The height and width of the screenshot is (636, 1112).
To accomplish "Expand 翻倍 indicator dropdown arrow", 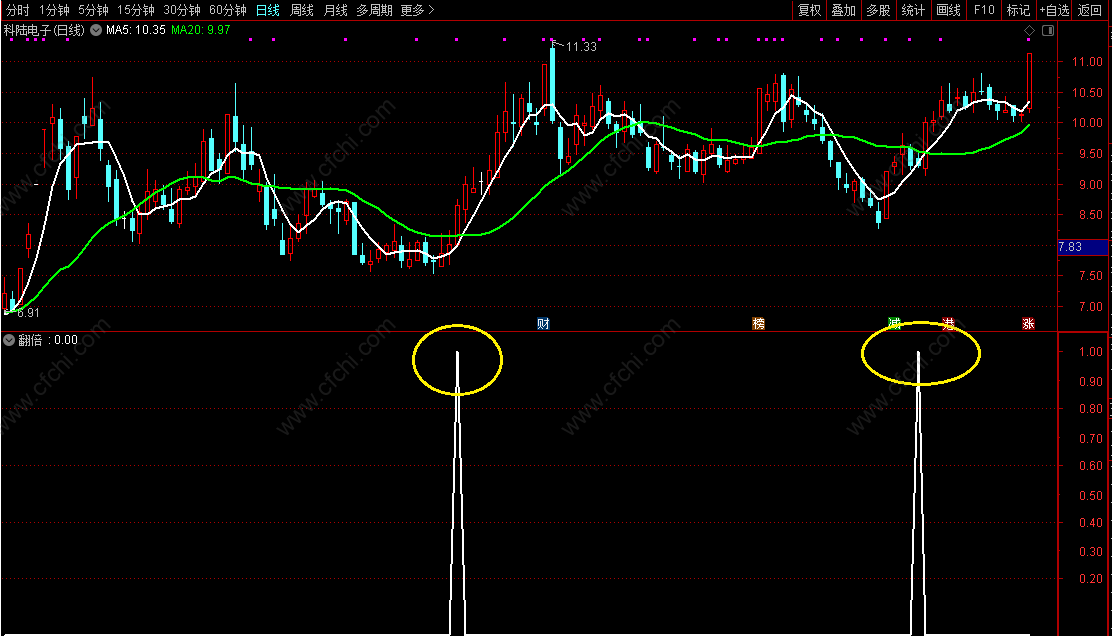I will 9,340.
